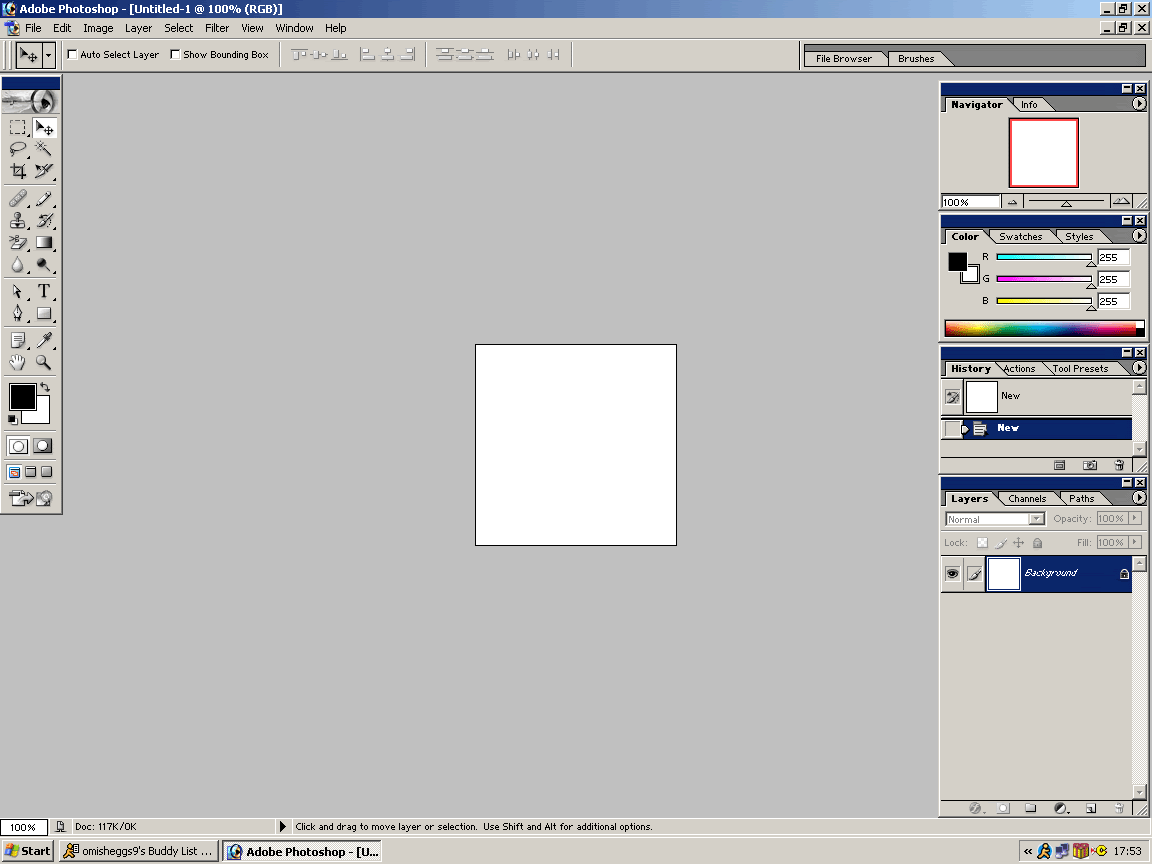Select the Pen tool
This screenshot has width=1152, height=864.
pyautogui.click(x=18, y=313)
